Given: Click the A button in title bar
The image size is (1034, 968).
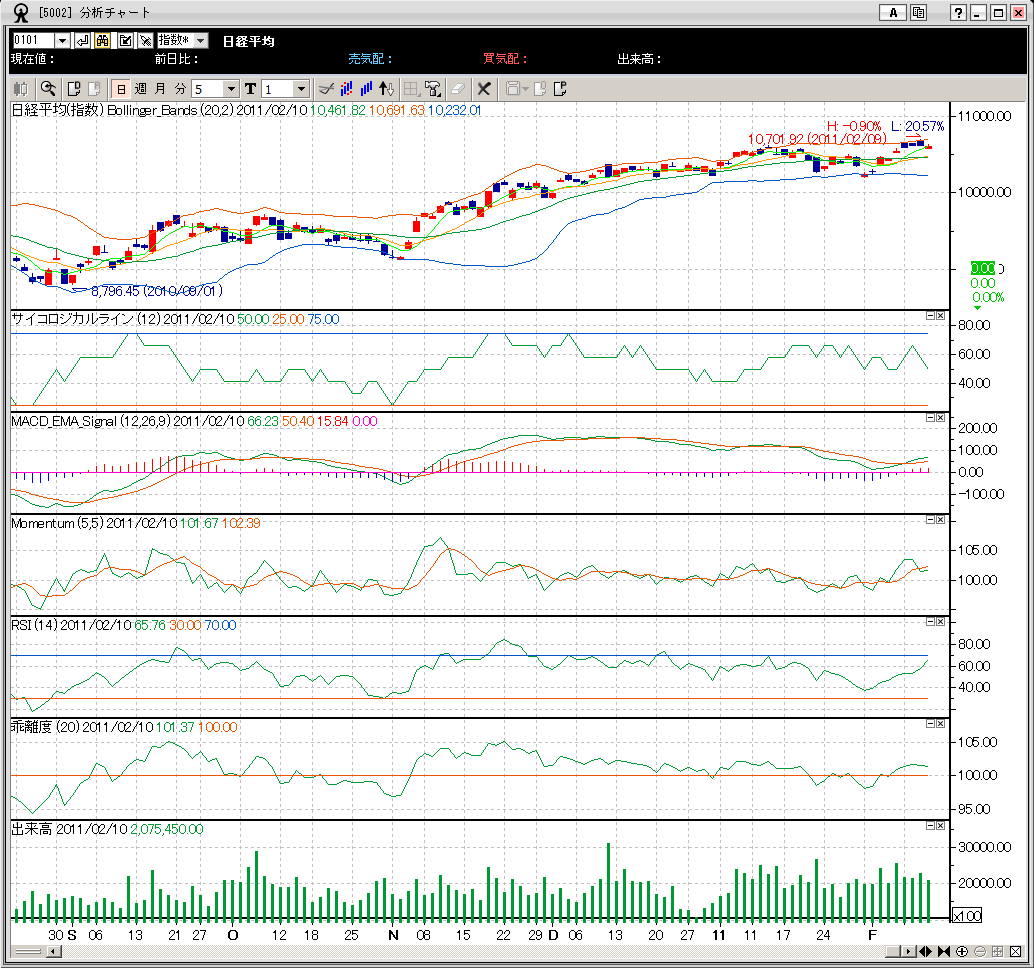Looking at the screenshot, I should click(891, 12).
